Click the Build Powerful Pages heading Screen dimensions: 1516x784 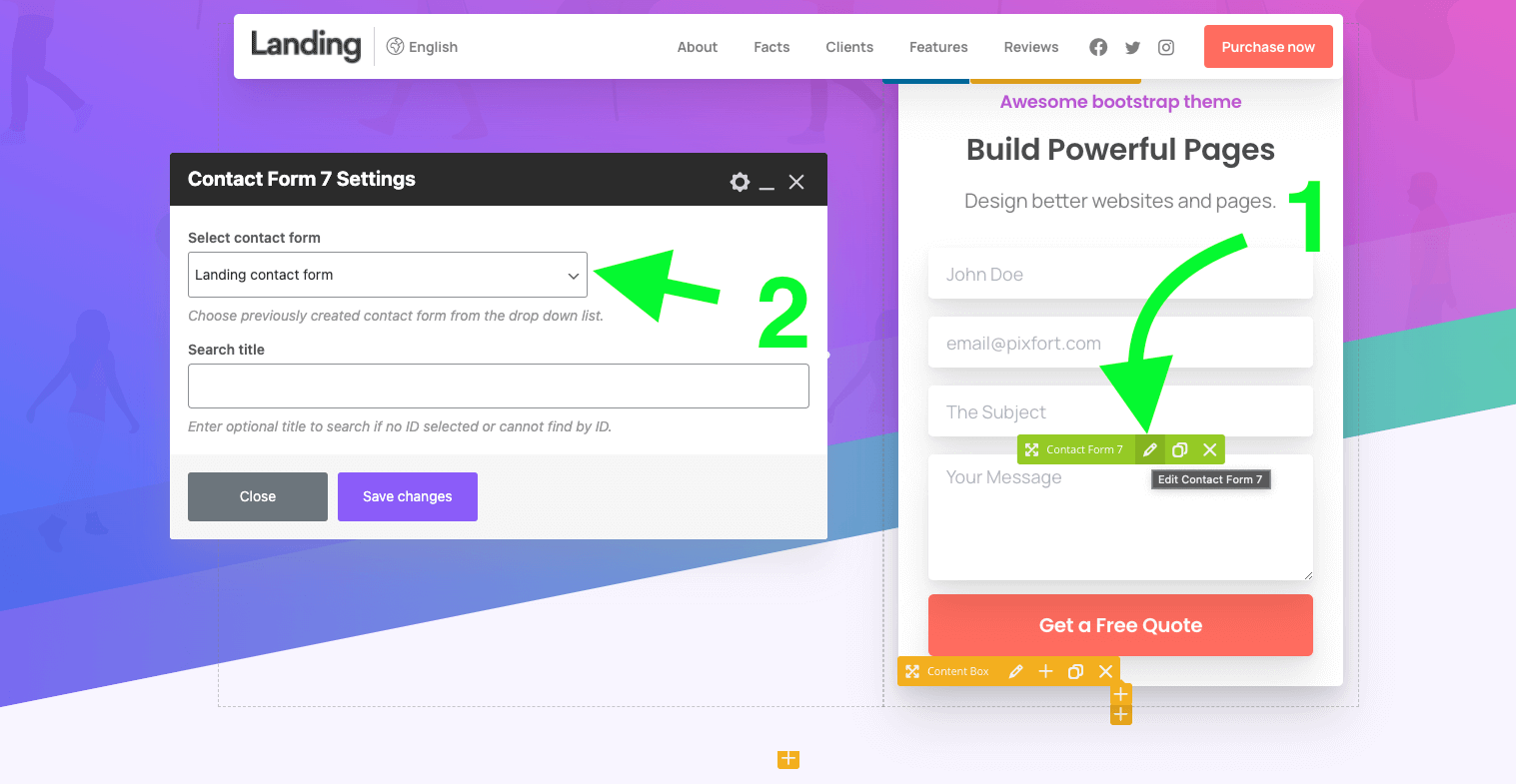point(1120,150)
